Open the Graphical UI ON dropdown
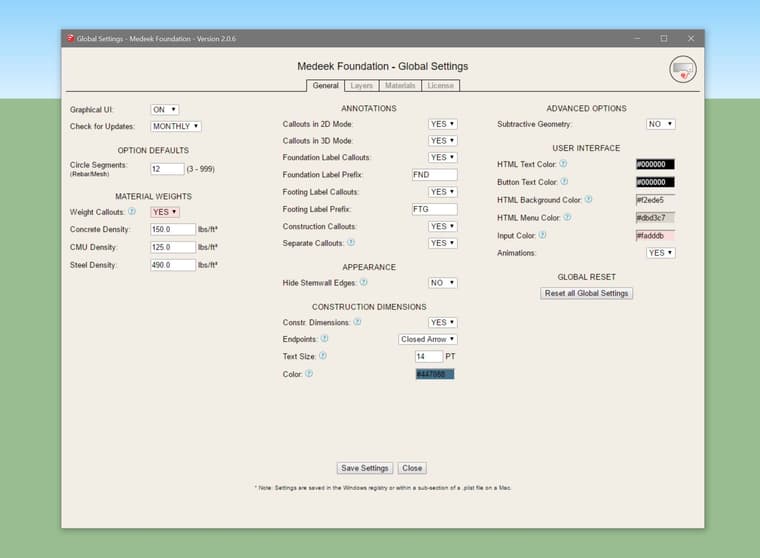The height and width of the screenshot is (558, 760). point(165,109)
